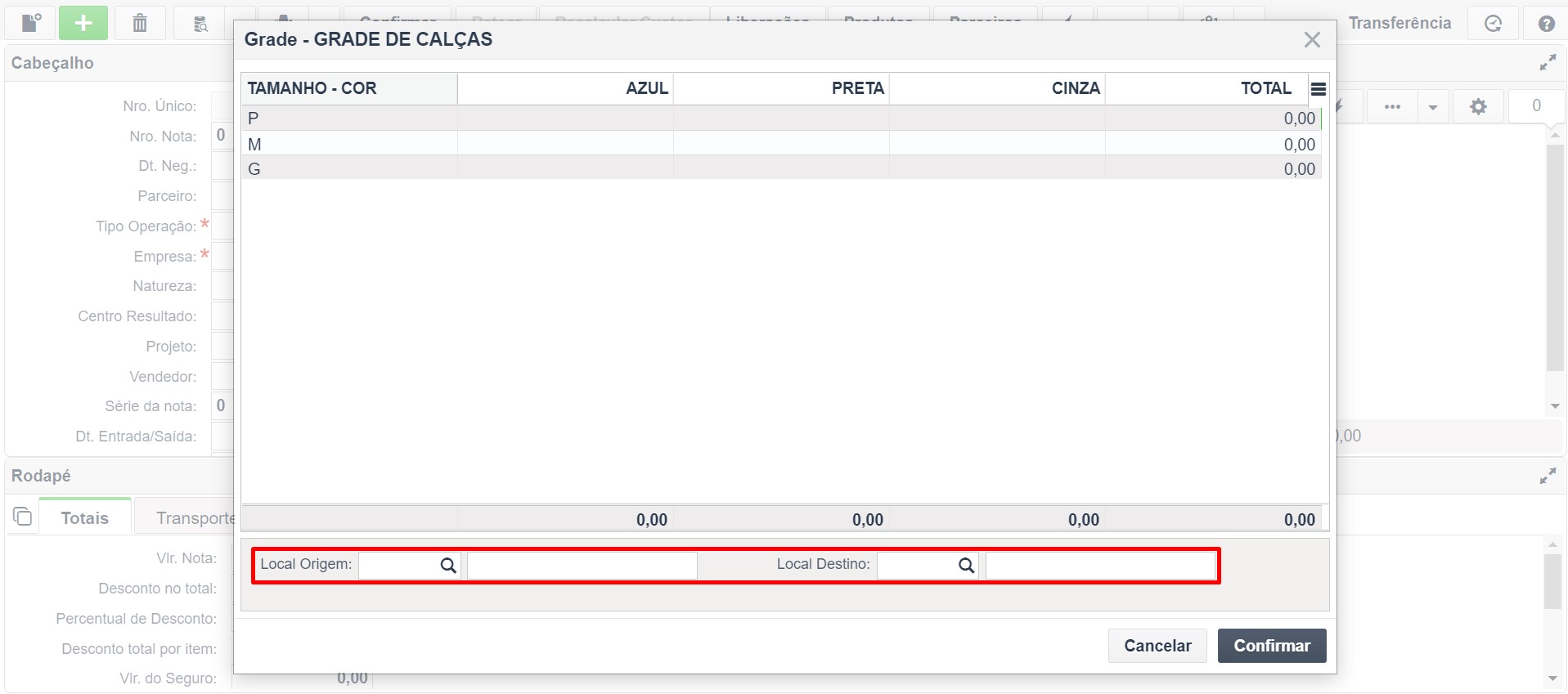Open the help question mark icon
The width and height of the screenshot is (1568, 694).
[x=1546, y=23]
